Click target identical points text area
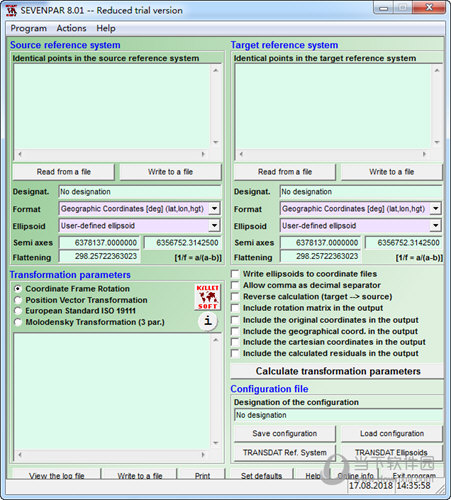 [333, 106]
